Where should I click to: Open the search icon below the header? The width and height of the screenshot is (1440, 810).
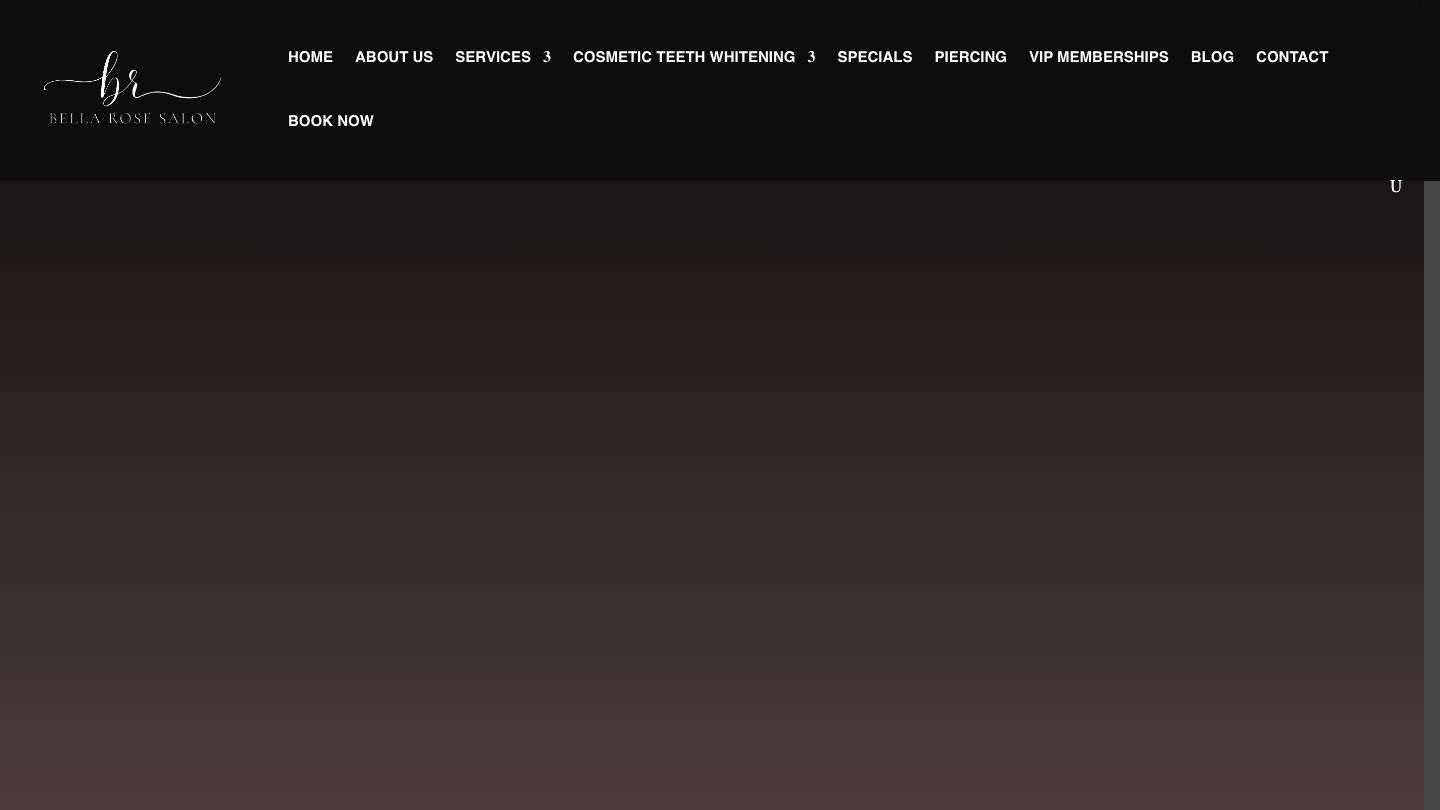pos(1395,186)
